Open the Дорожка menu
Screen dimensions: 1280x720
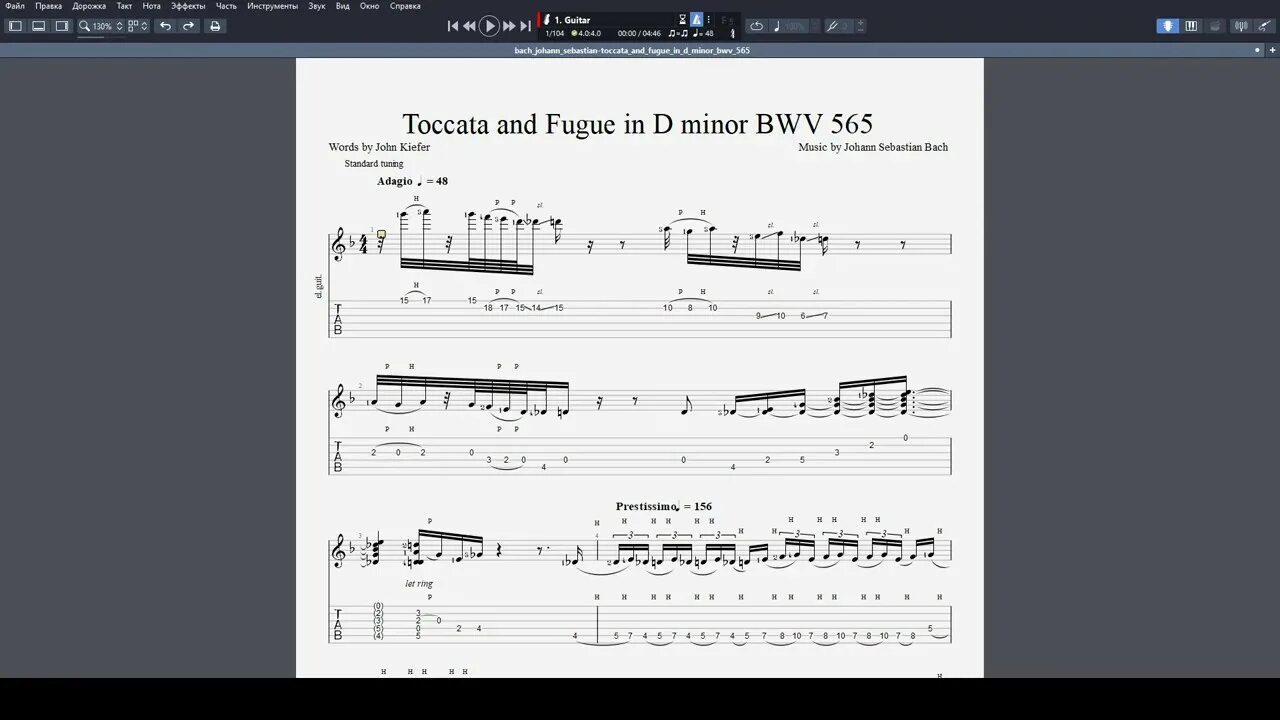click(x=89, y=6)
